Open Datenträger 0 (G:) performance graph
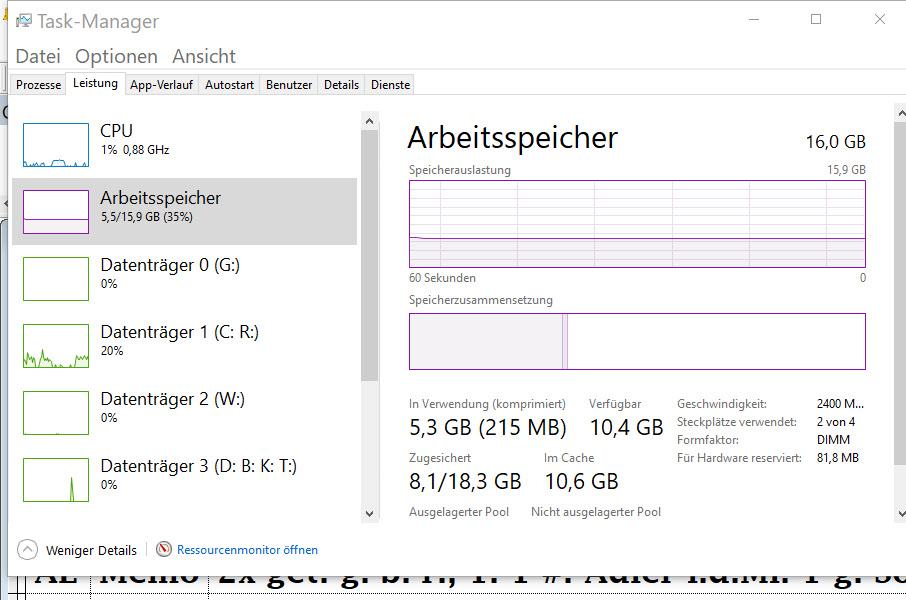Viewport: 906px width, 600px height. tap(56, 279)
